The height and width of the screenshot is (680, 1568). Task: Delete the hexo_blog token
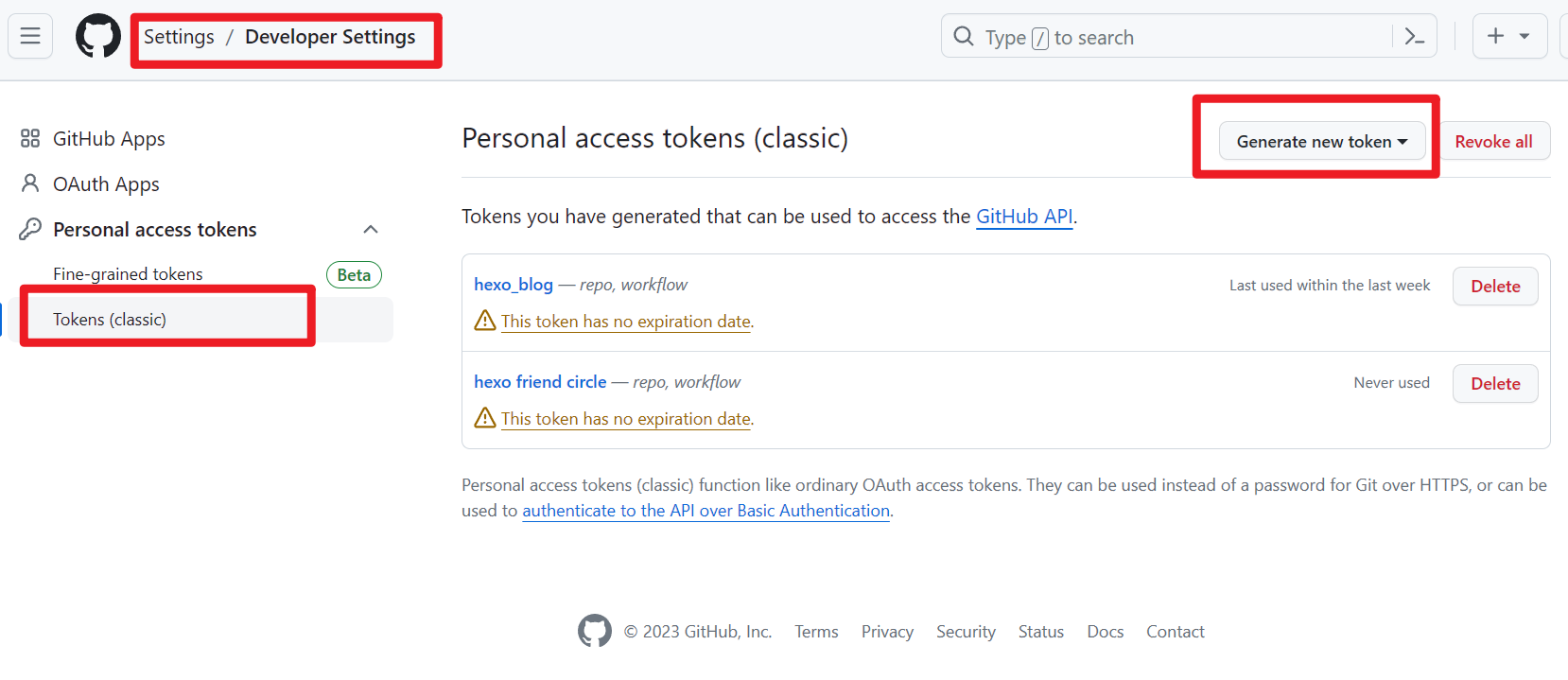(1495, 286)
